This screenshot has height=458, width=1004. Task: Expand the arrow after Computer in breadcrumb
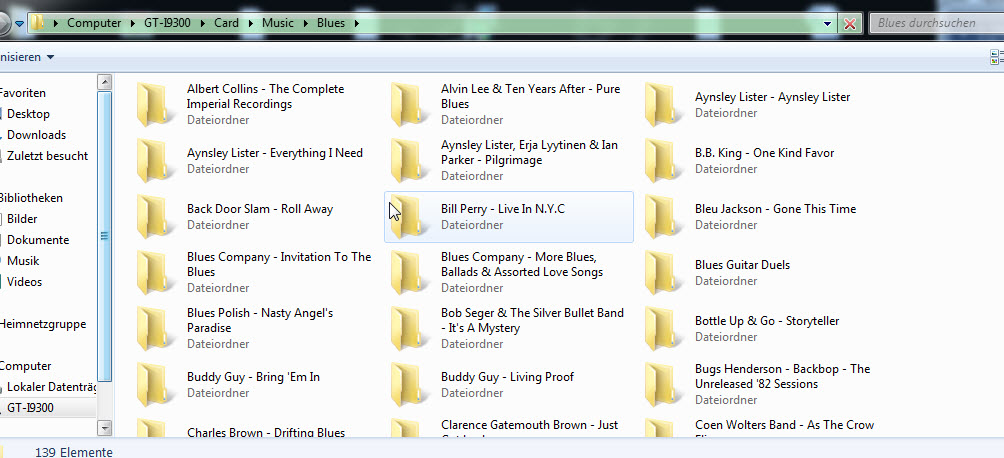point(133,23)
